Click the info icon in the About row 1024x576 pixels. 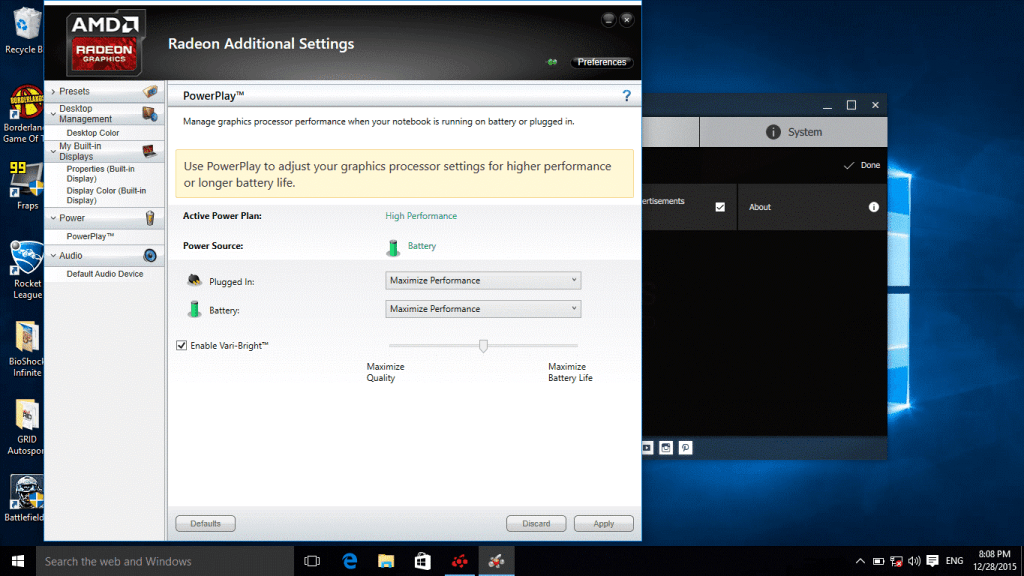(x=874, y=207)
